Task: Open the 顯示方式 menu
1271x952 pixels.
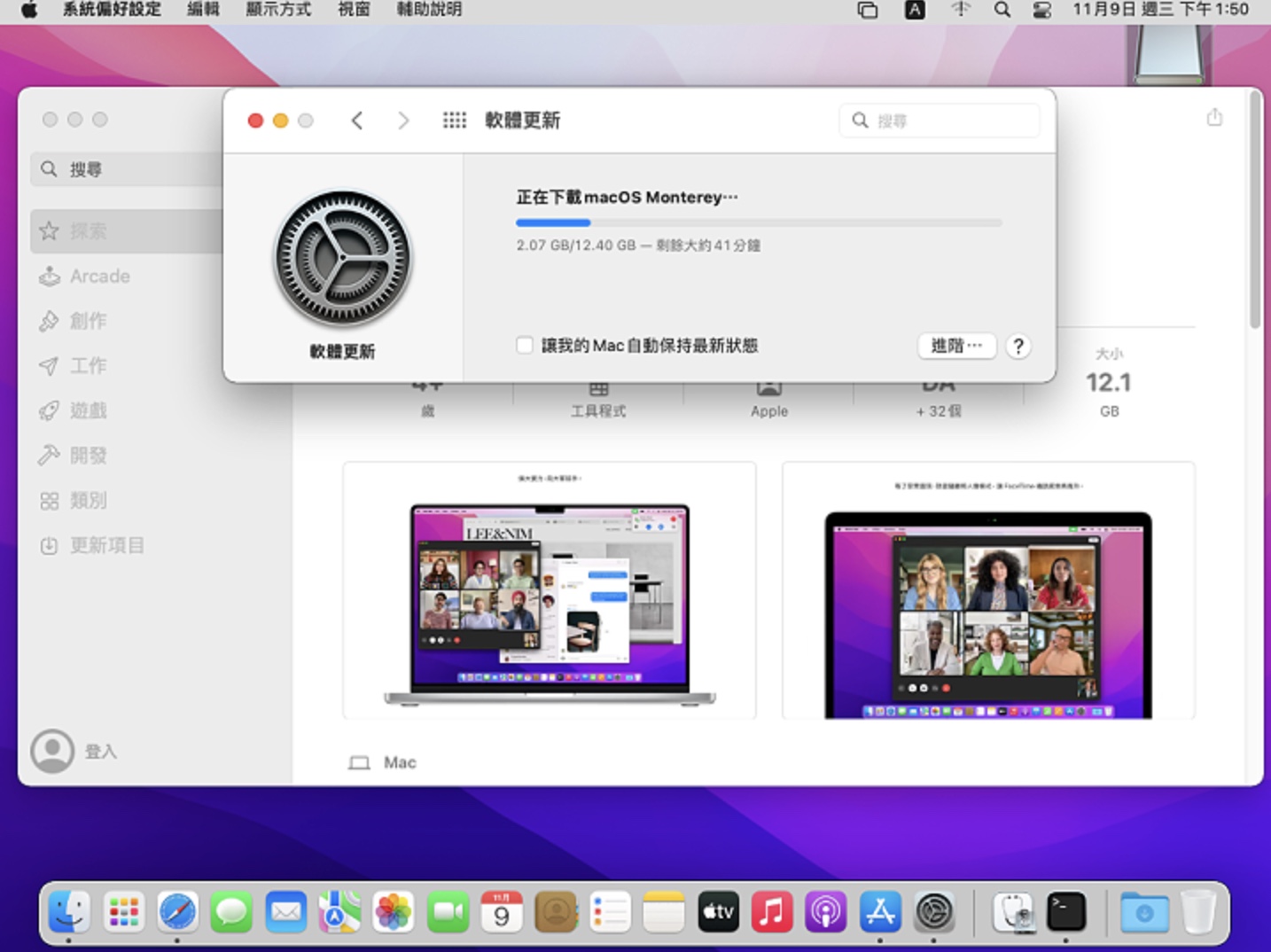Action: 278,10
